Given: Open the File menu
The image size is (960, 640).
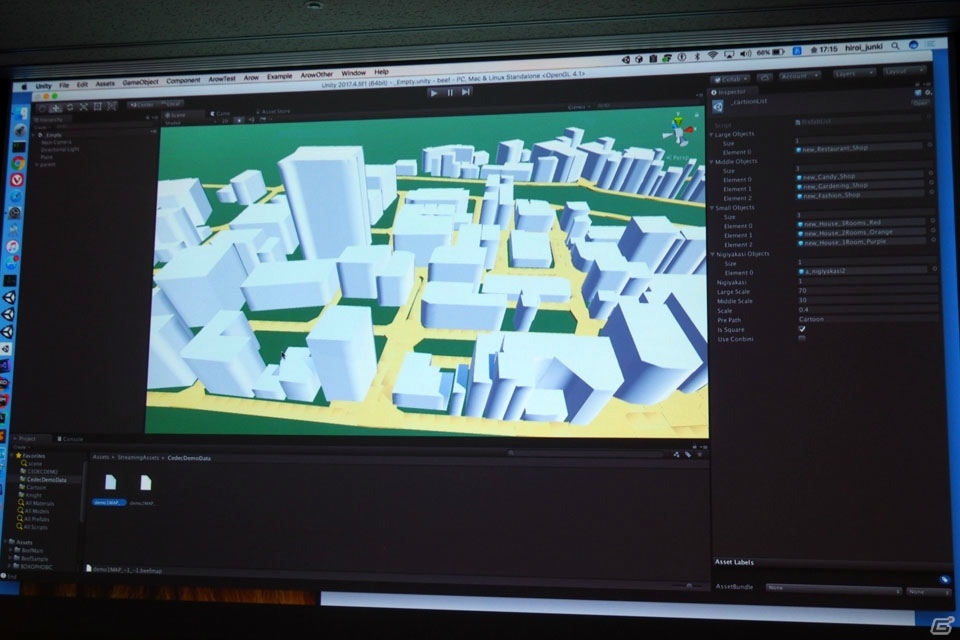Looking at the screenshot, I should (64, 85).
